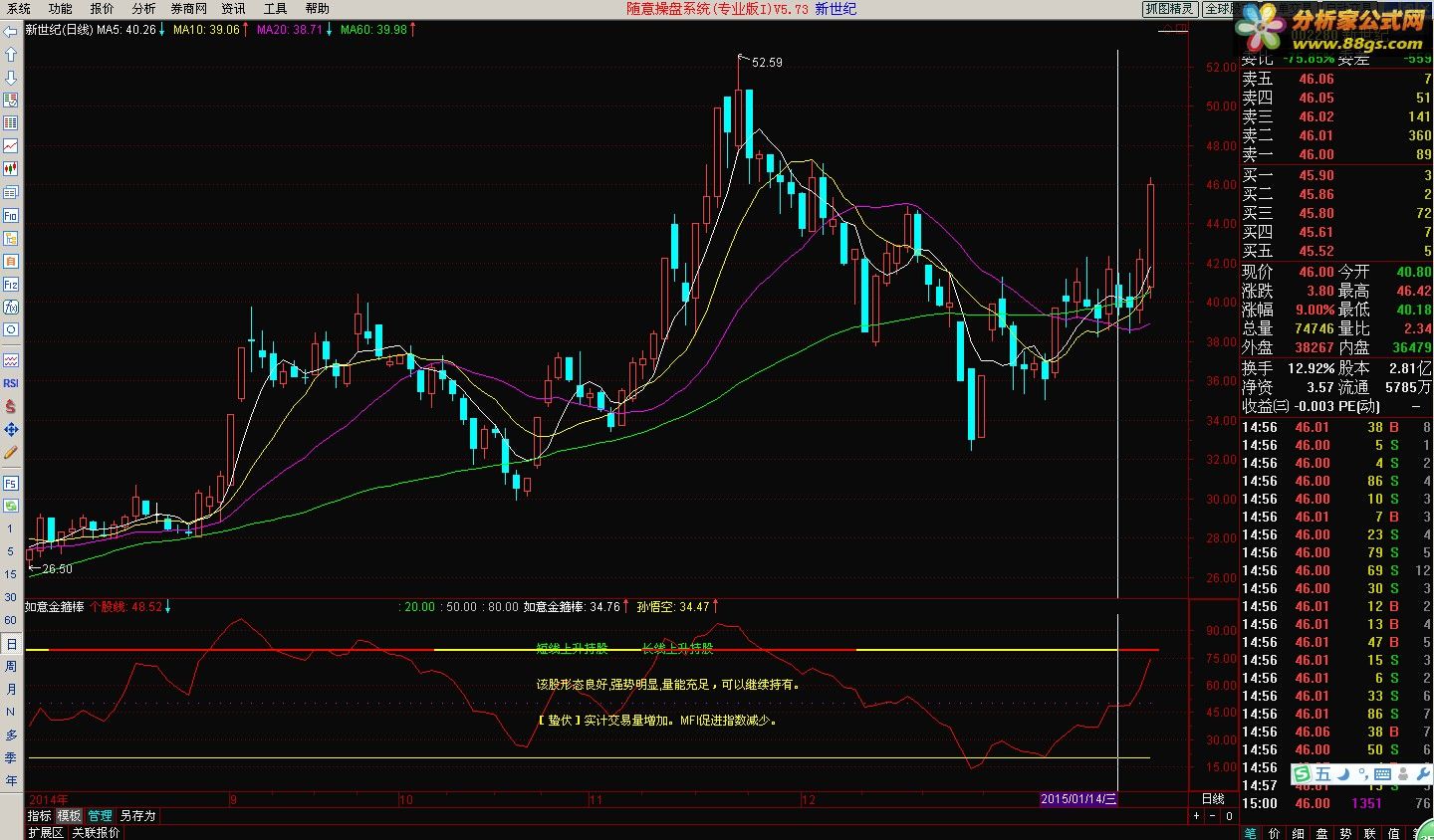Select the 15-minute period
The height and width of the screenshot is (840, 1434).
click(x=11, y=574)
